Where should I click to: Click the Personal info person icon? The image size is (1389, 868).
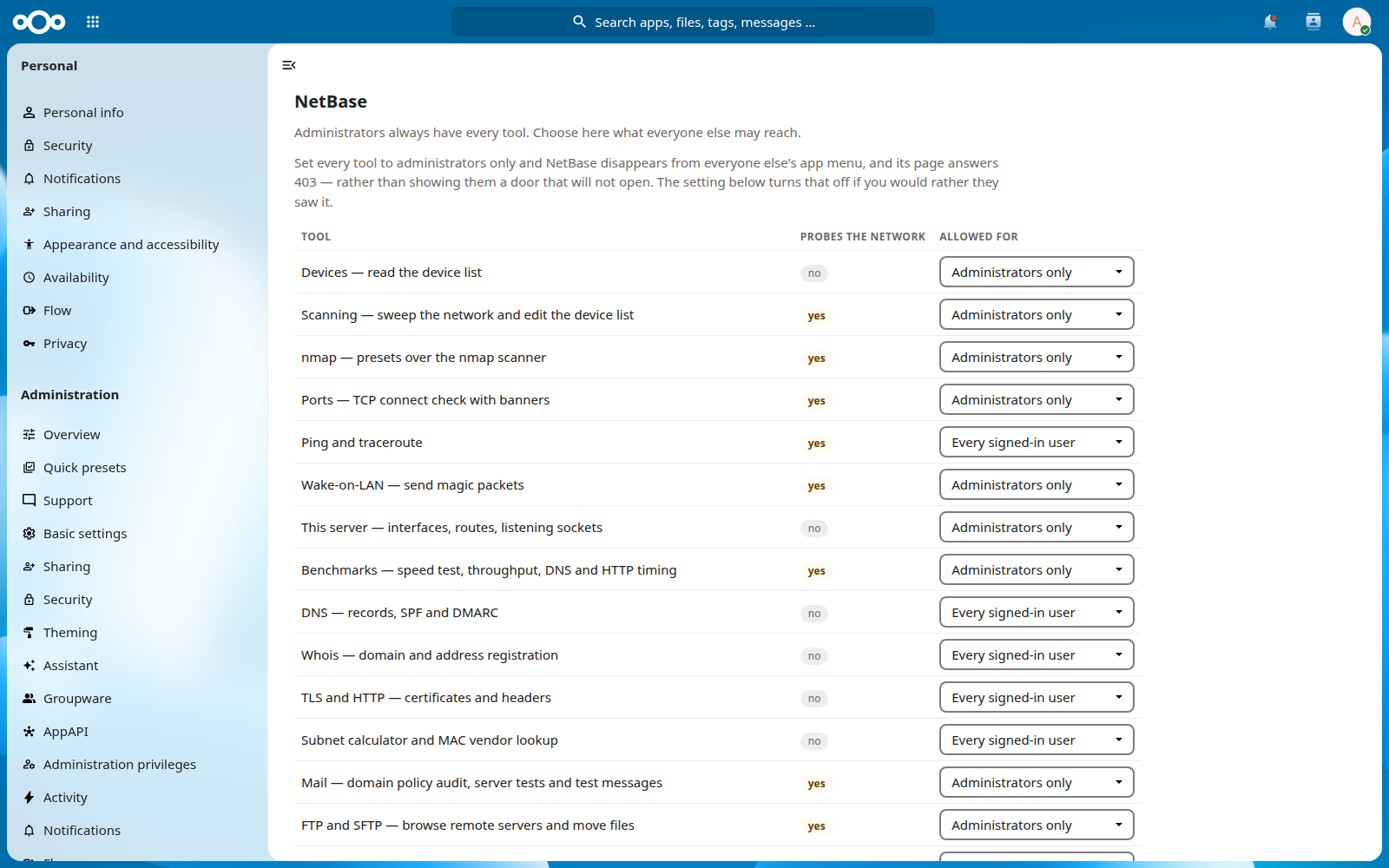pos(30,113)
